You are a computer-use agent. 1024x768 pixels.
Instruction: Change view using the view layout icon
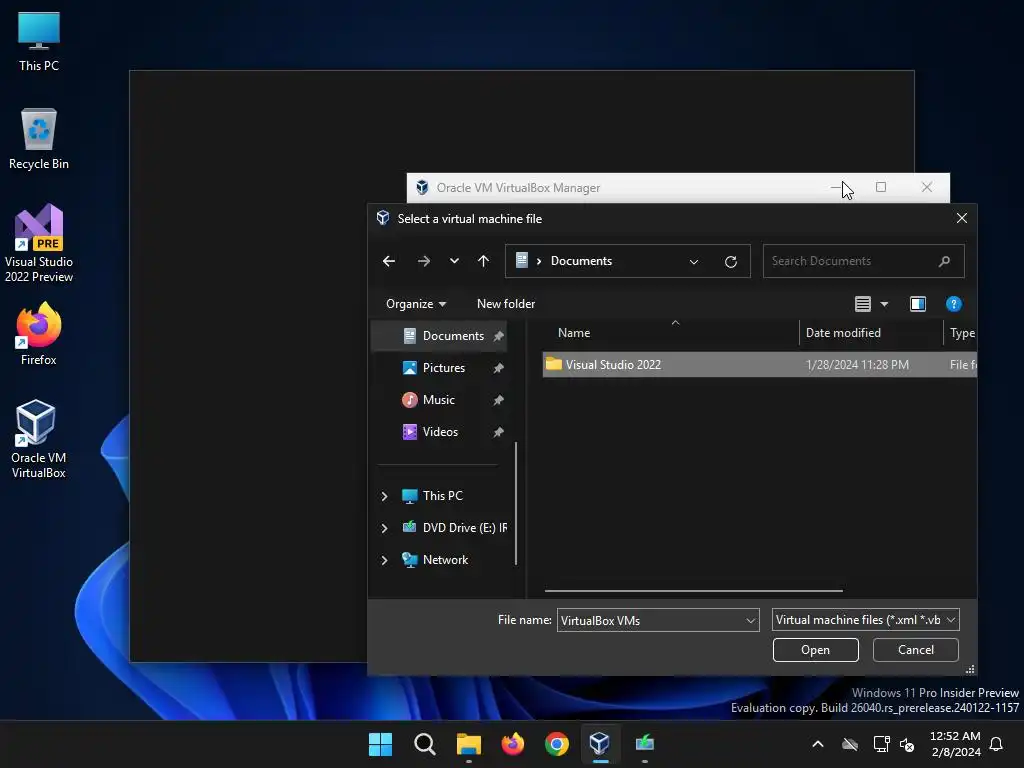click(863, 304)
